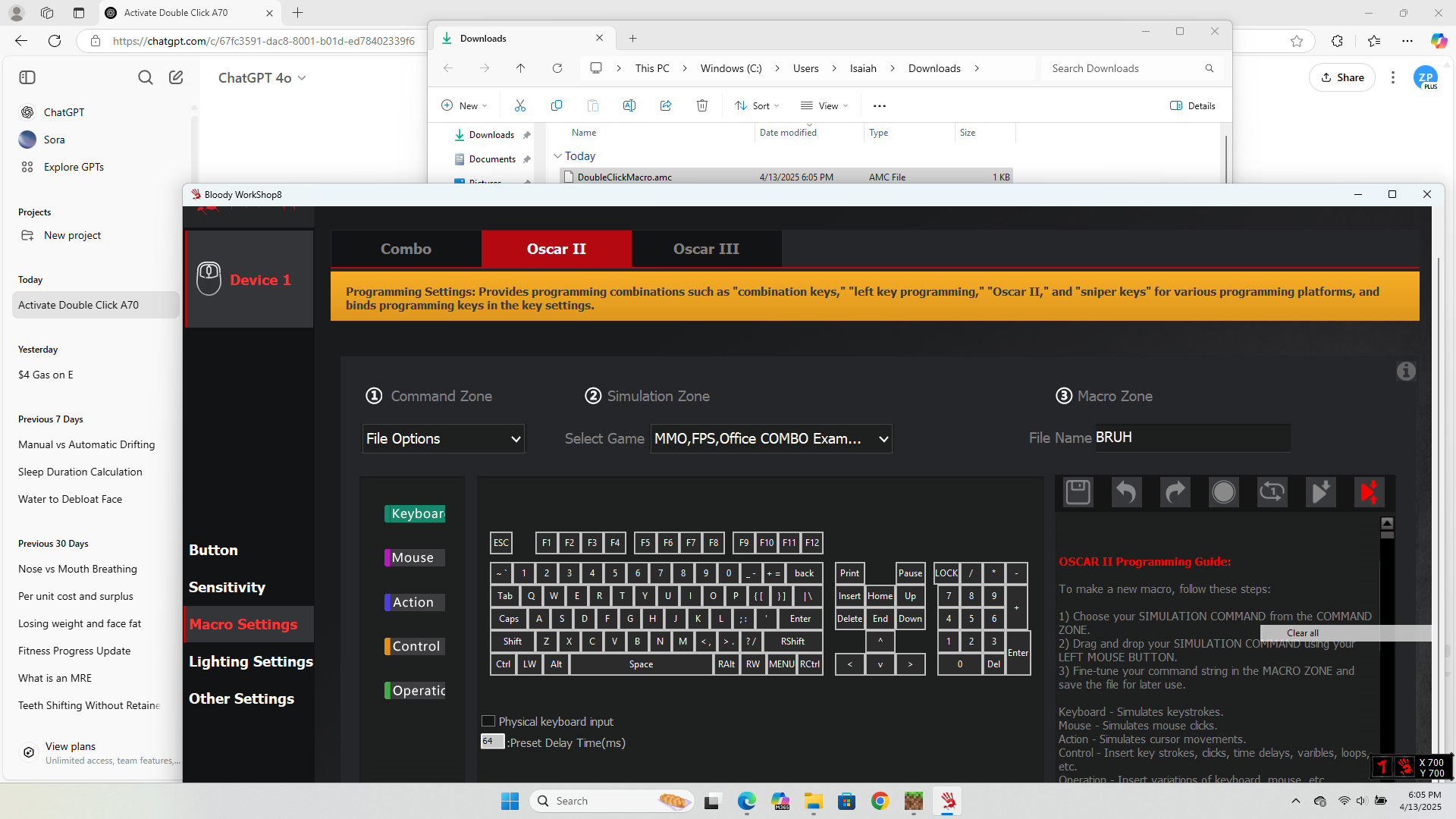
Task: Click the File Name text field
Action: coord(1191,438)
